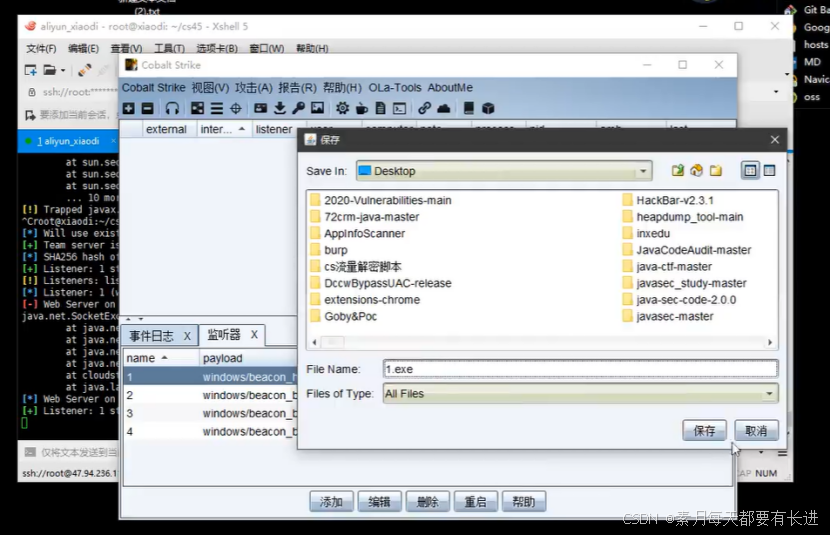Screen dimensions: 831x535
Task: Click the coffee cup Java applet icon
Action: (x=361, y=109)
